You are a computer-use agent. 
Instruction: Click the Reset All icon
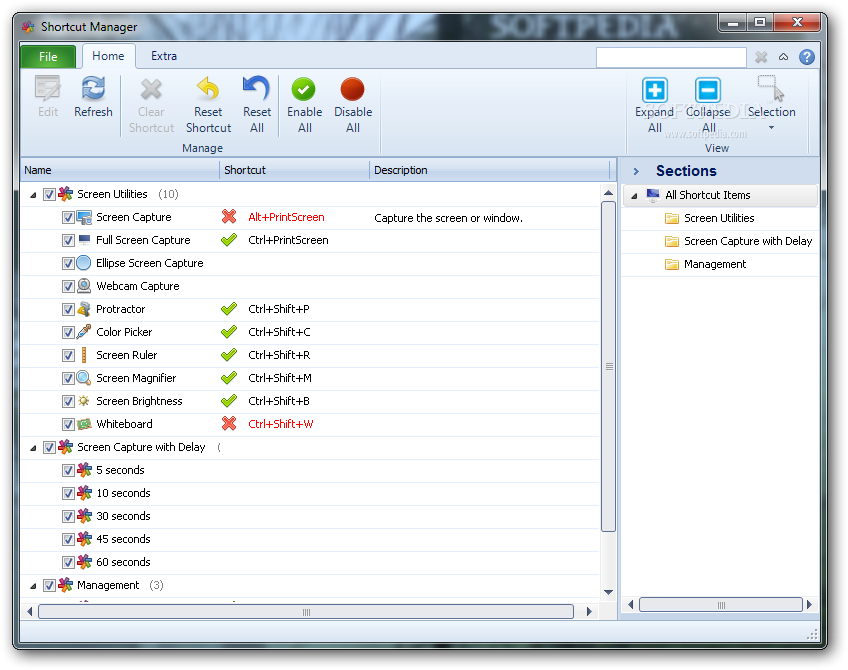256,88
